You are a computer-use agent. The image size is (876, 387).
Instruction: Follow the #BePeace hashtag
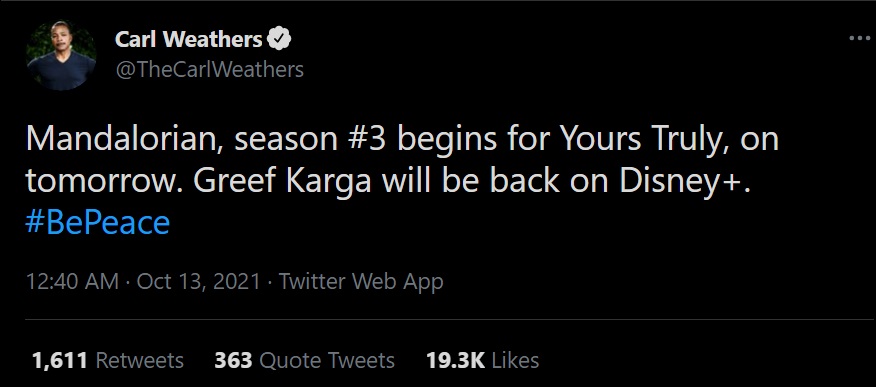[98, 222]
